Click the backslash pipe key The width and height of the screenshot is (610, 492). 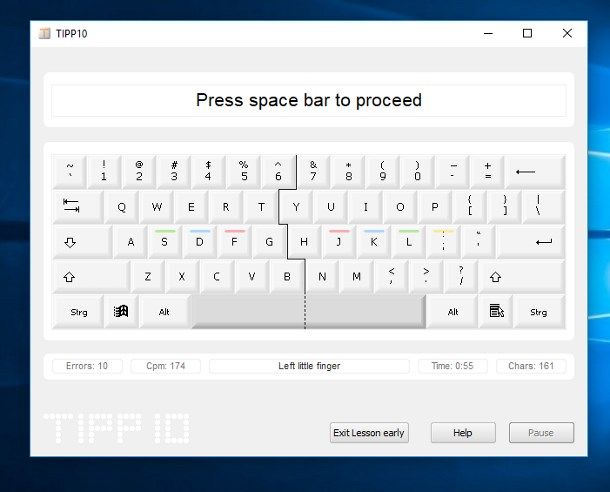tap(543, 207)
